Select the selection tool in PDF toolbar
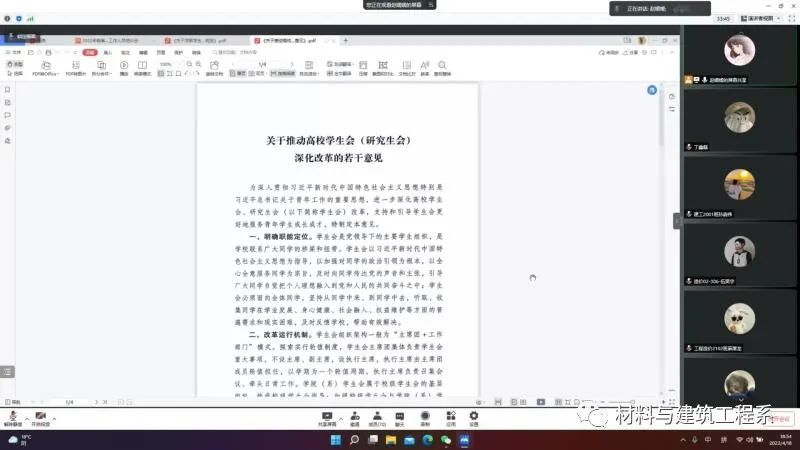The width and height of the screenshot is (800, 450). [x=15, y=73]
